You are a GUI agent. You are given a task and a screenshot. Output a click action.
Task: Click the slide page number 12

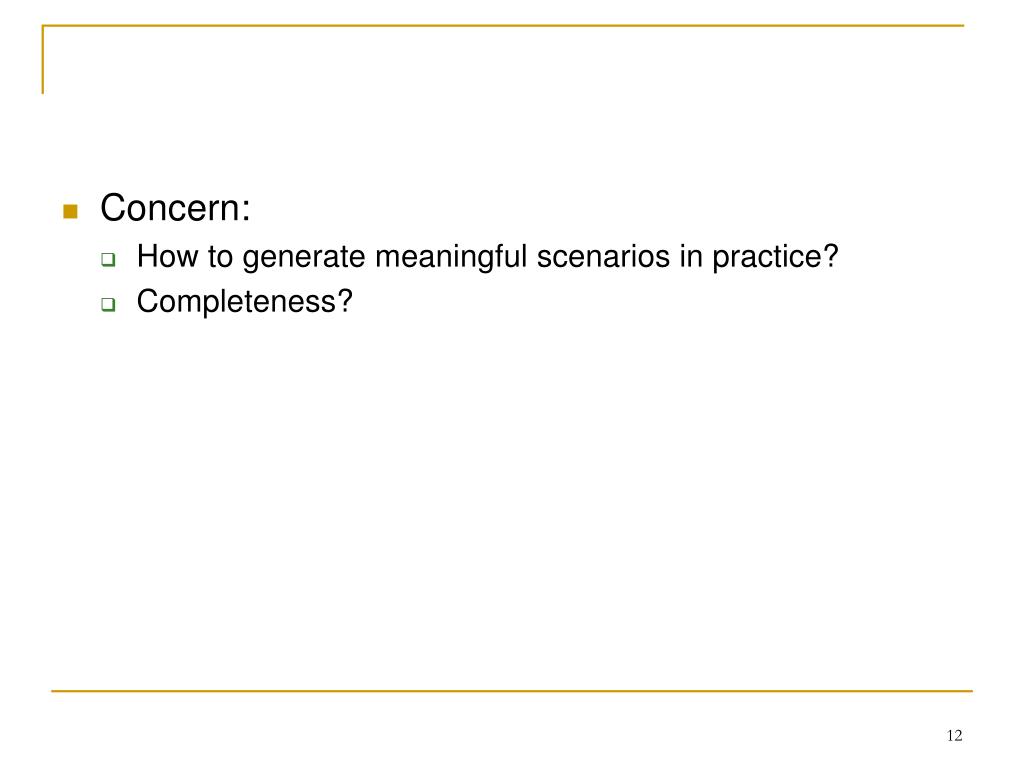[954, 736]
